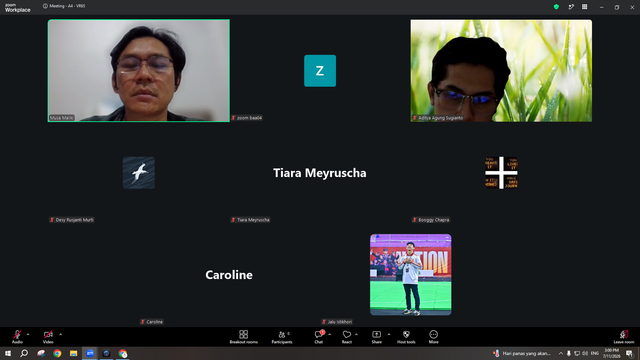
Task: Click the Zoom Workplace logo
Action: [x=18, y=7]
